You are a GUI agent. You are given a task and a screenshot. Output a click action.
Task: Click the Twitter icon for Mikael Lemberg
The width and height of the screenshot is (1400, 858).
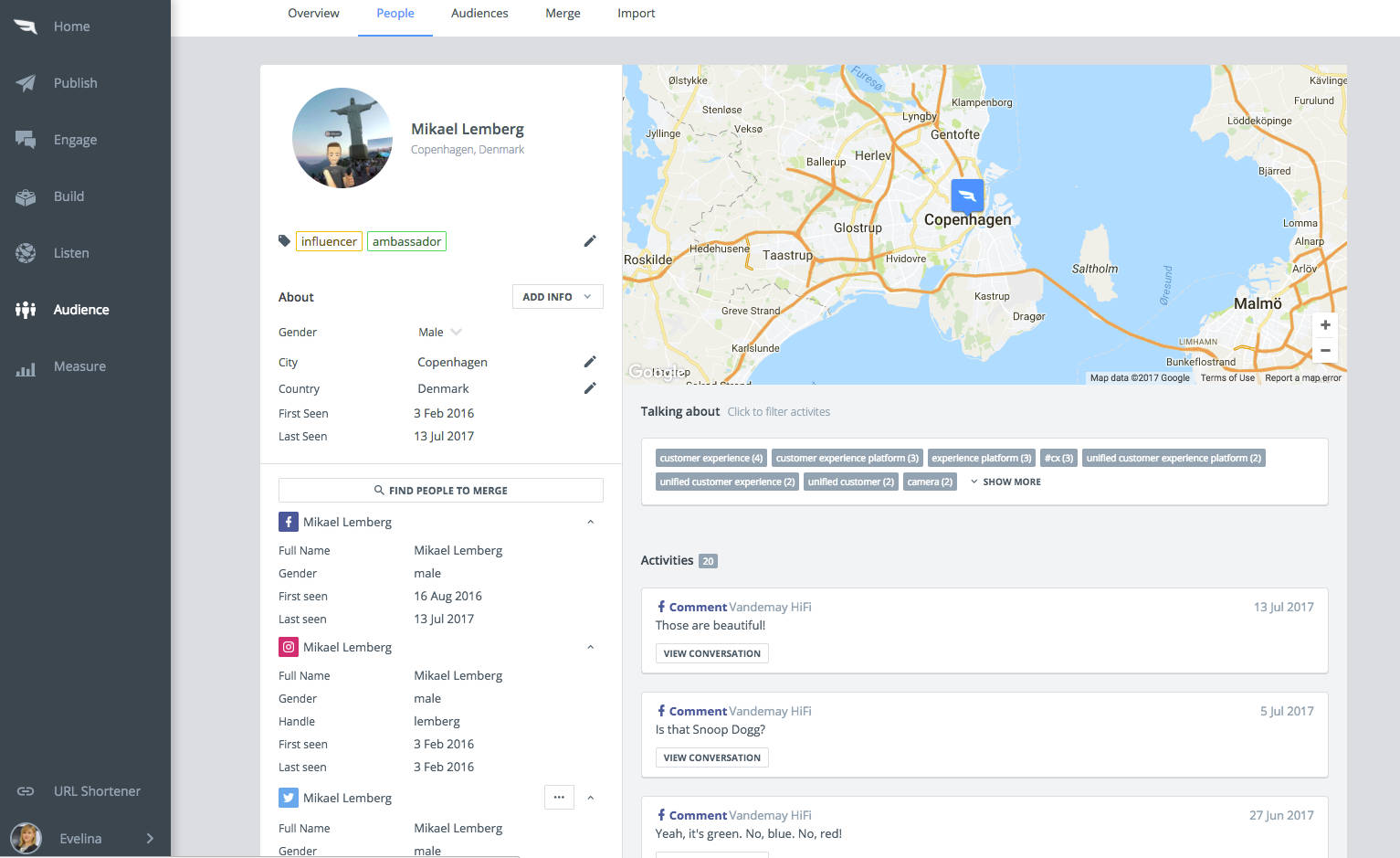pyautogui.click(x=289, y=797)
